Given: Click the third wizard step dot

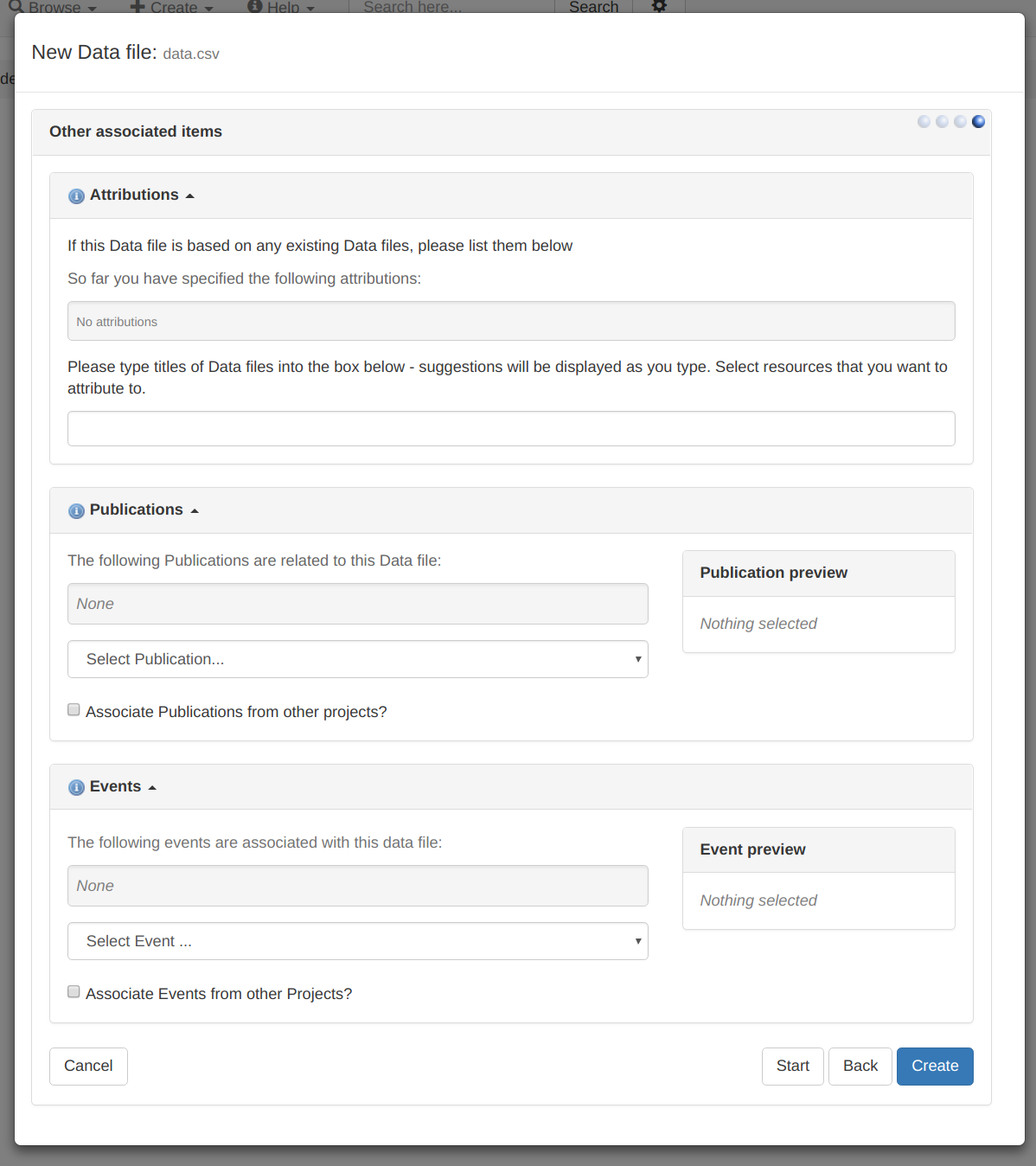Looking at the screenshot, I should (960, 122).
